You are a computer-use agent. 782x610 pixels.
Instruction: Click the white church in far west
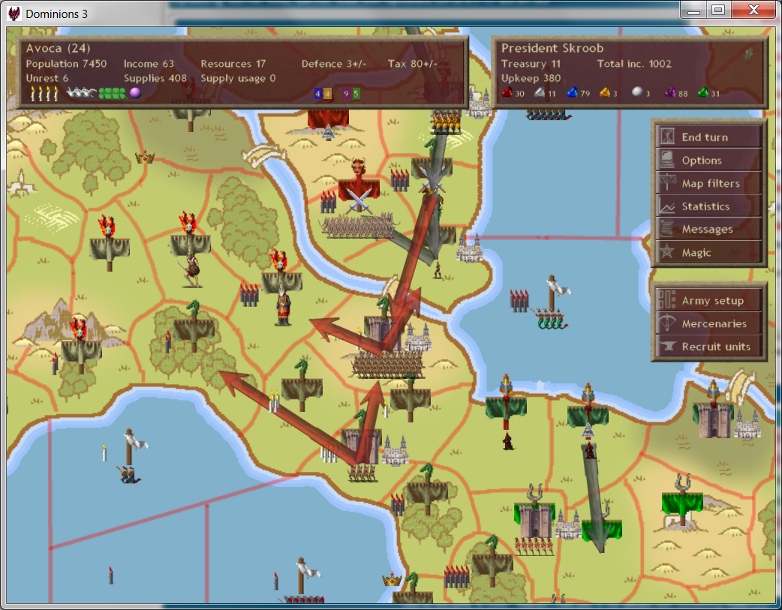coord(22,182)
